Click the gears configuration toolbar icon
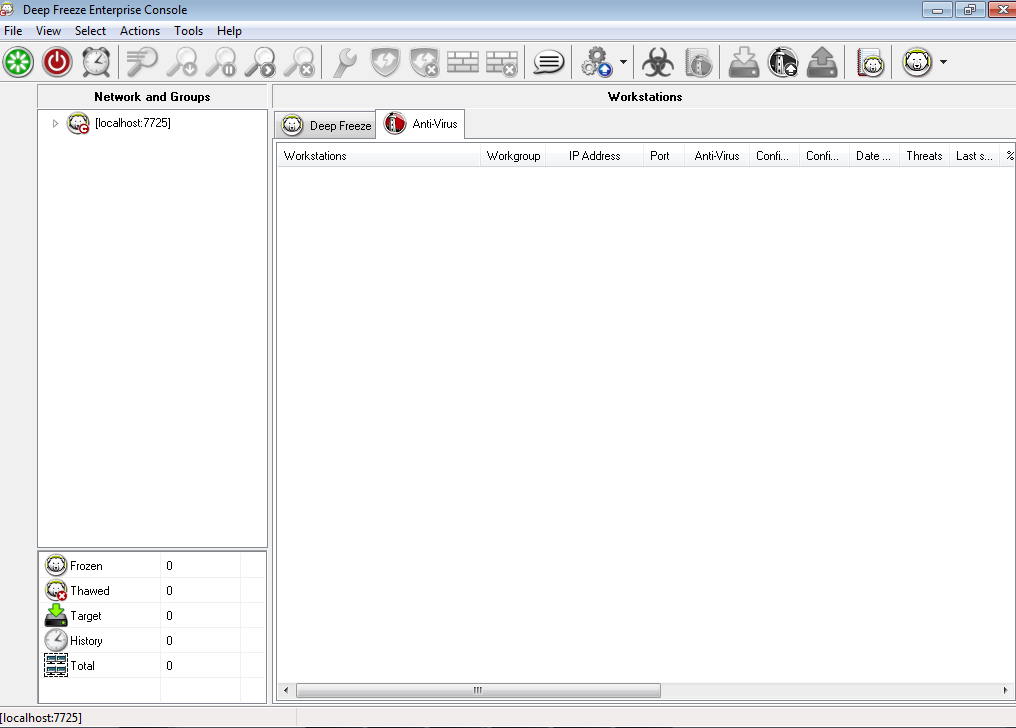Viewport: 1016px width, 728px height. pyautogui.click(x=596, y=62)
